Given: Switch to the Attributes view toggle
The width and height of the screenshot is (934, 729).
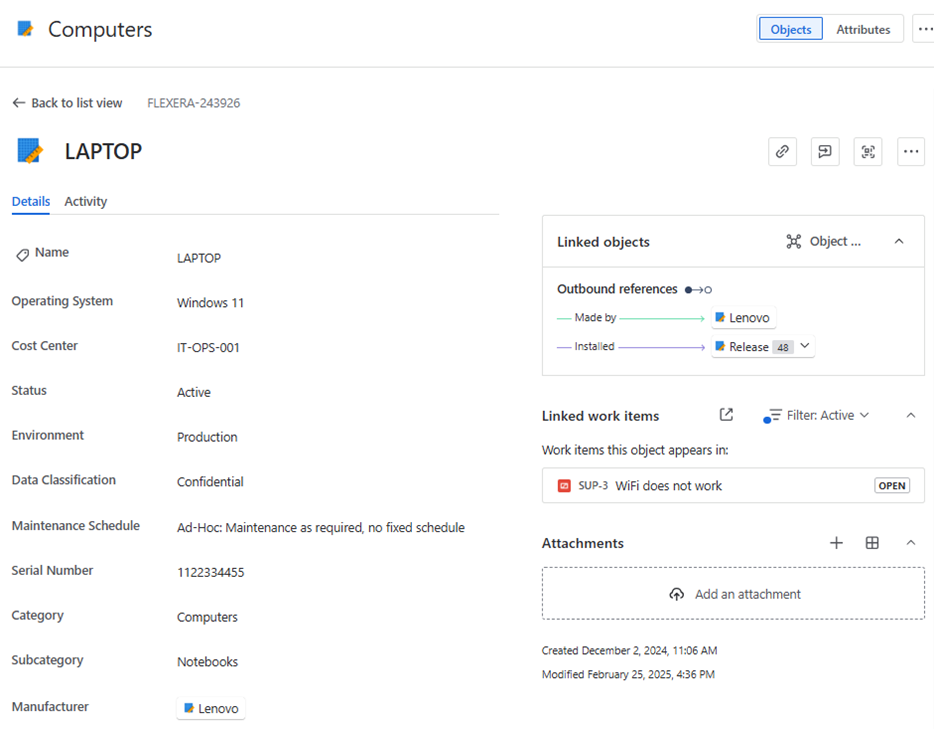Looking at the screenshot, I should click(x=863, y=29).
